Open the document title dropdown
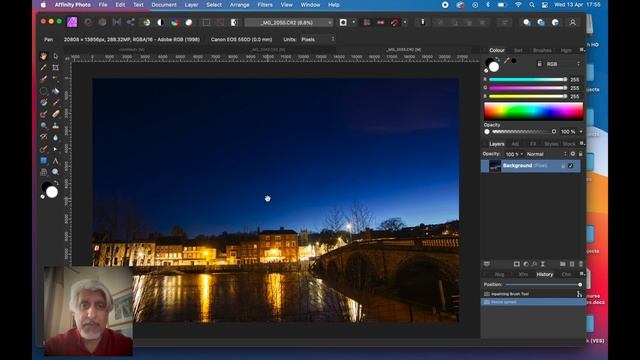 (289, 22)
